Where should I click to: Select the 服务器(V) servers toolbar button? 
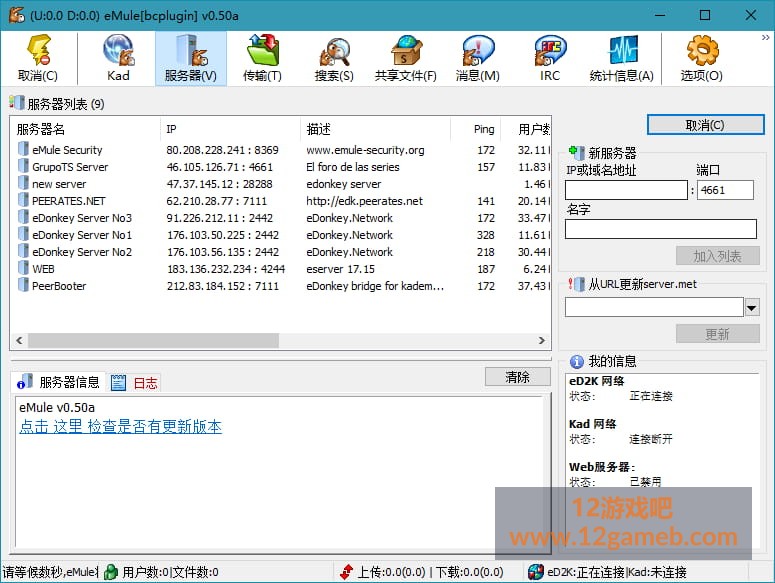(x=191, y=58)
